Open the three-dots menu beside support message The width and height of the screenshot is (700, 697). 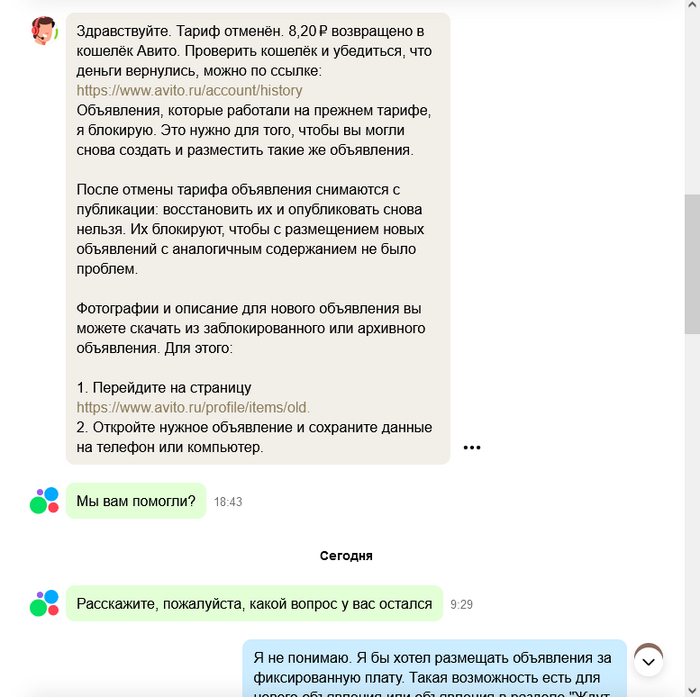[x=472, y=447]
